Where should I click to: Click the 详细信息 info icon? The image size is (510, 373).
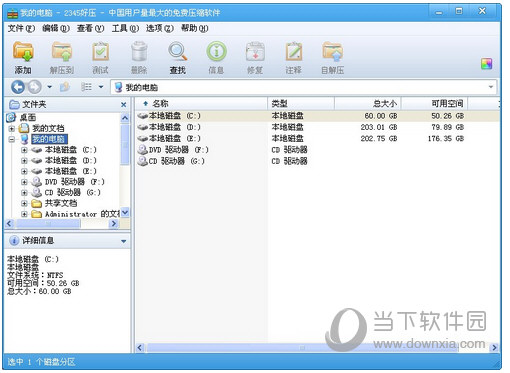[x=14, y=241]
